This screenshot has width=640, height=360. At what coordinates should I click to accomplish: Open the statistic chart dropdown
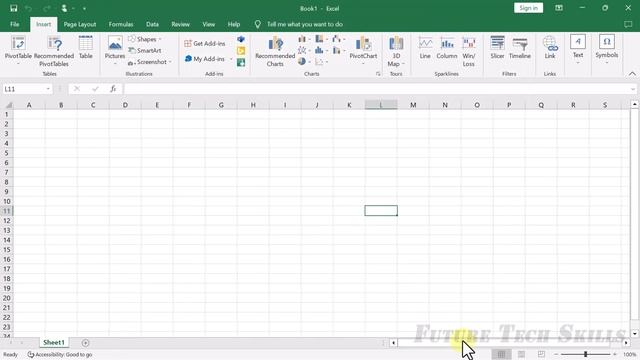322,51
